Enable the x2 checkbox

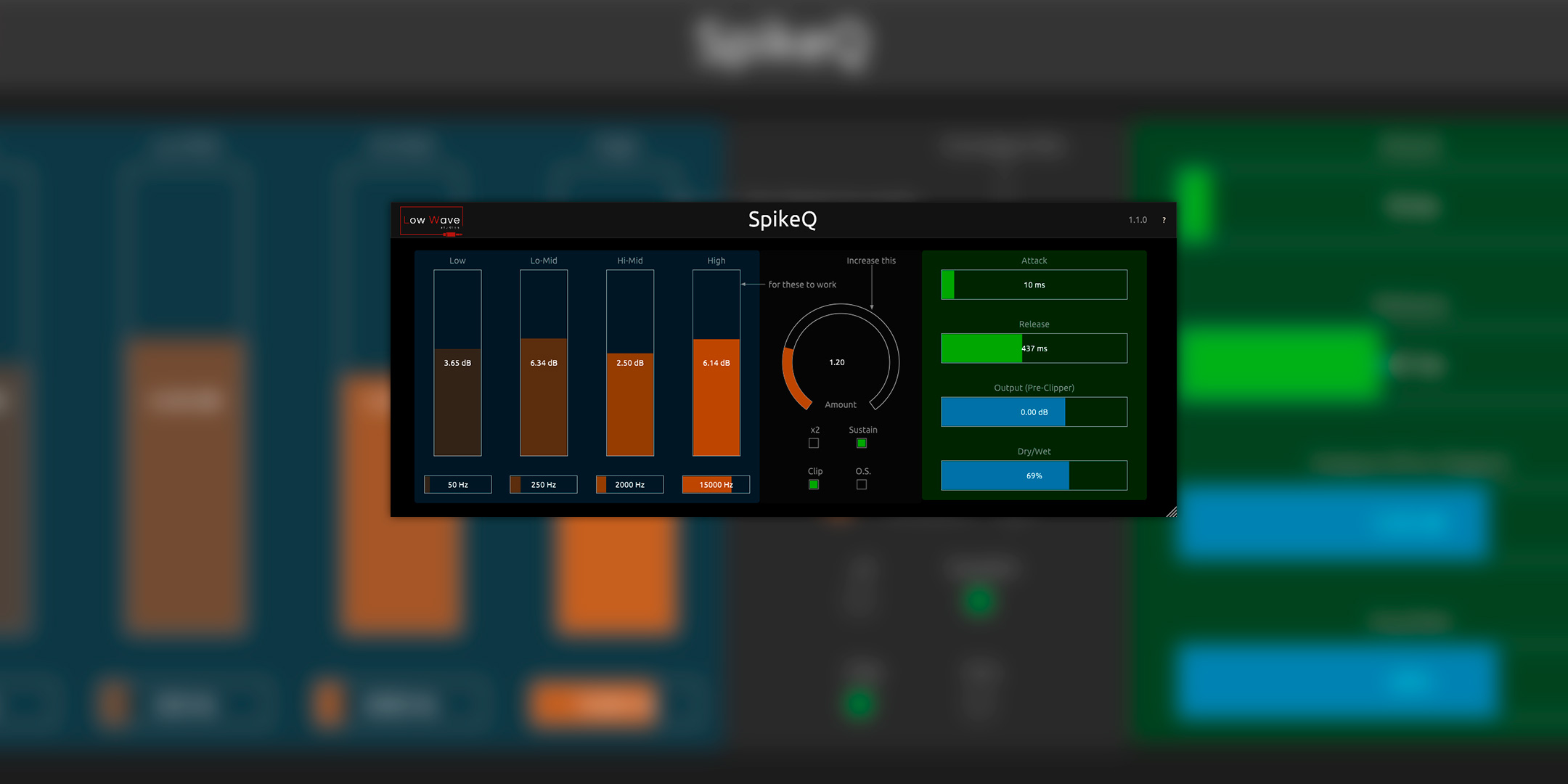pyautogui.click(x=814, y=443)
